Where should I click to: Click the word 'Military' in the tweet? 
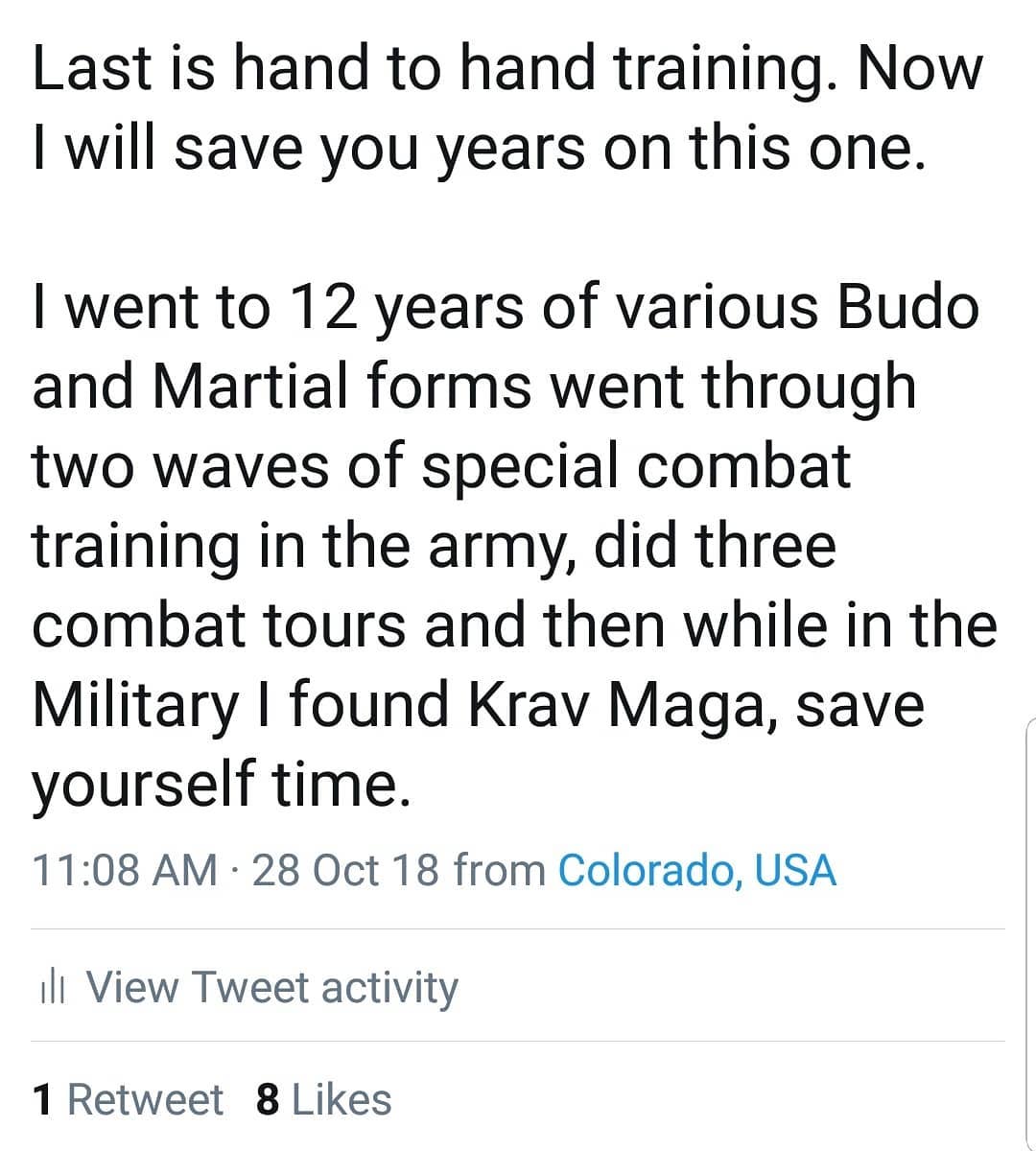[134, 705]
